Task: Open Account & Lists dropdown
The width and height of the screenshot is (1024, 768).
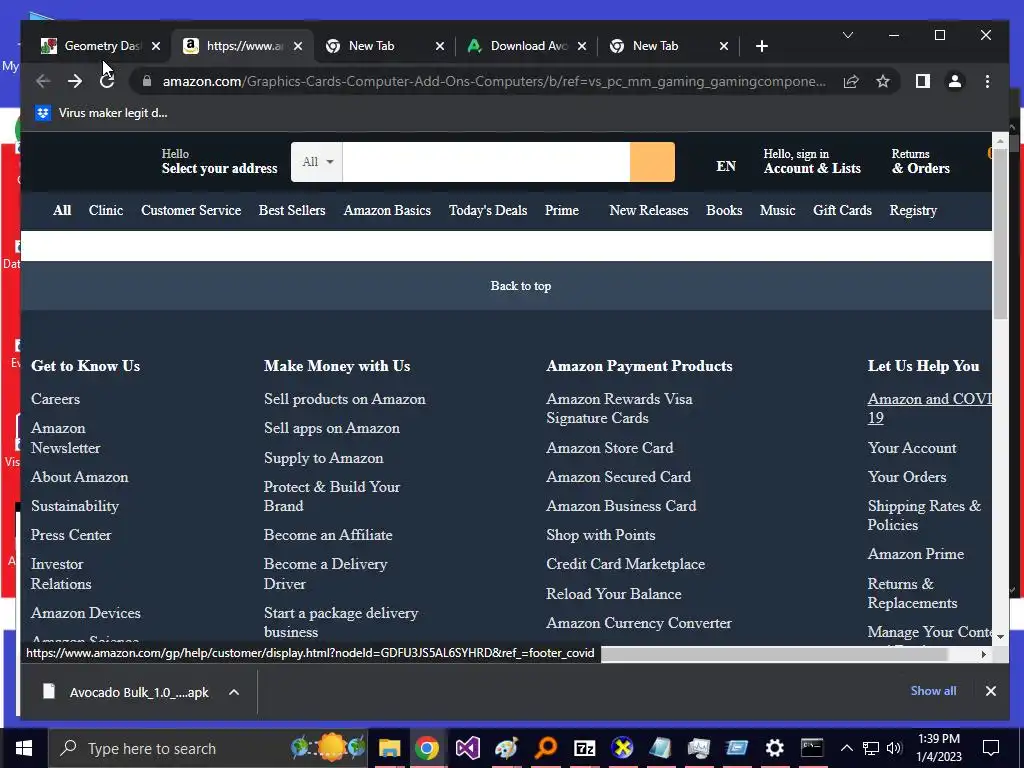Action: point(812,161)
